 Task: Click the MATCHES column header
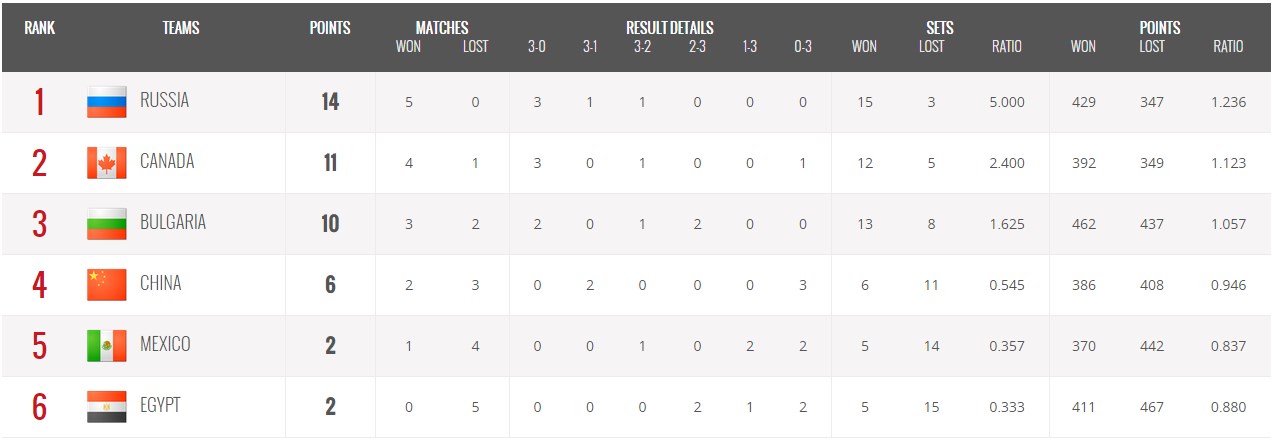pos(442,28)
